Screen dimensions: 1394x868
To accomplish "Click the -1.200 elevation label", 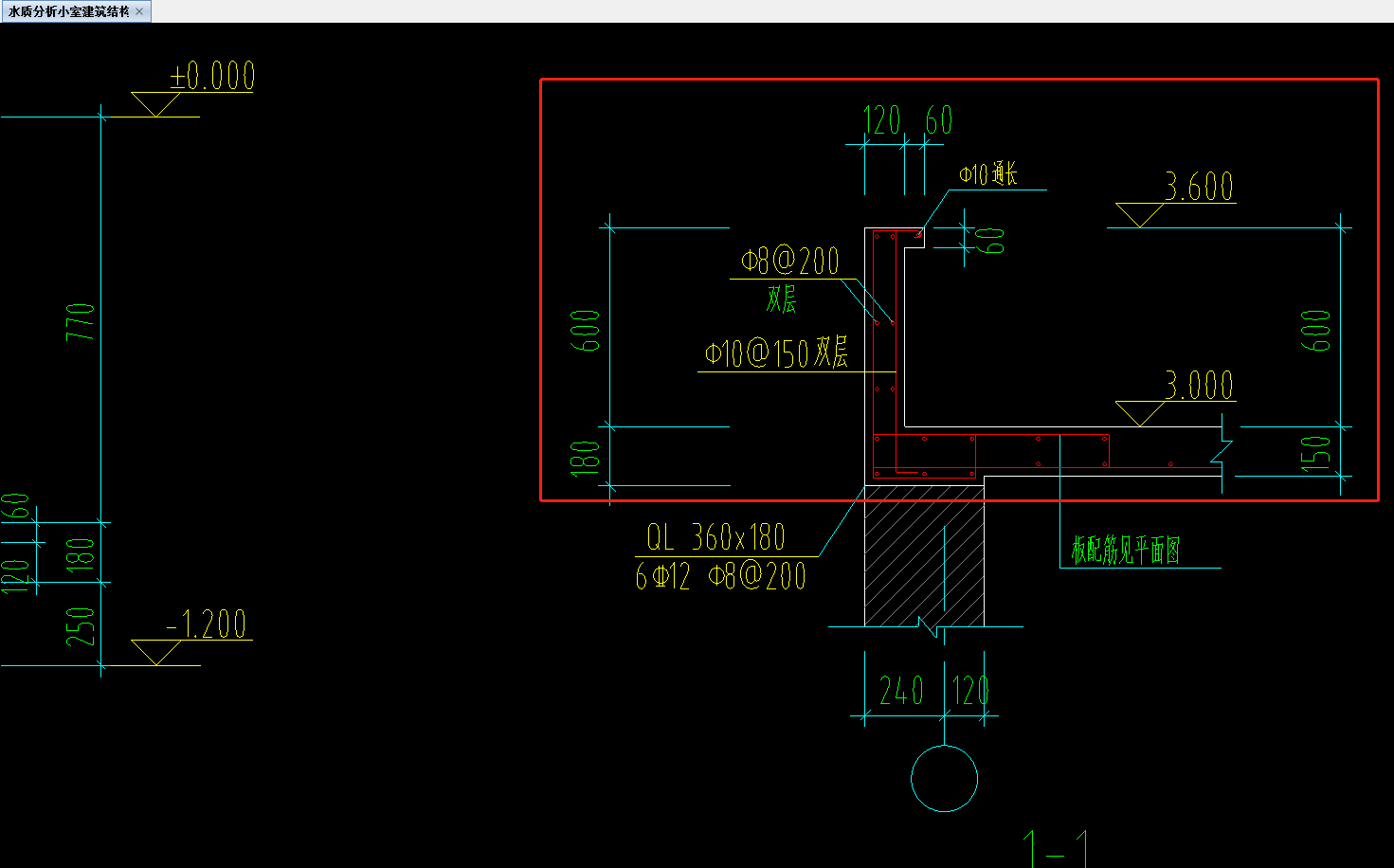I will click(x=206, y=624).
